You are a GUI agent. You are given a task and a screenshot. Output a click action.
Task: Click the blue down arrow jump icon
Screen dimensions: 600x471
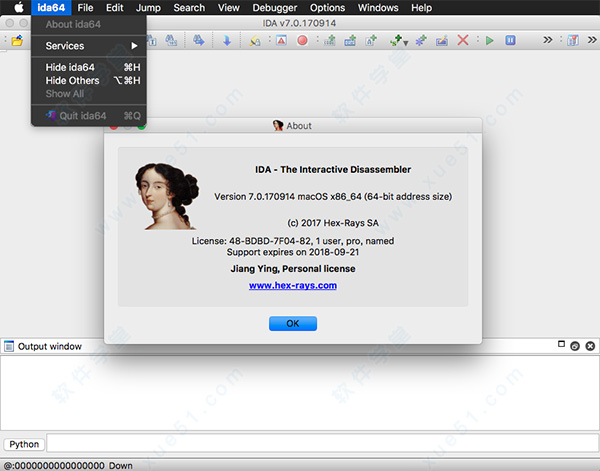point(227,41)
